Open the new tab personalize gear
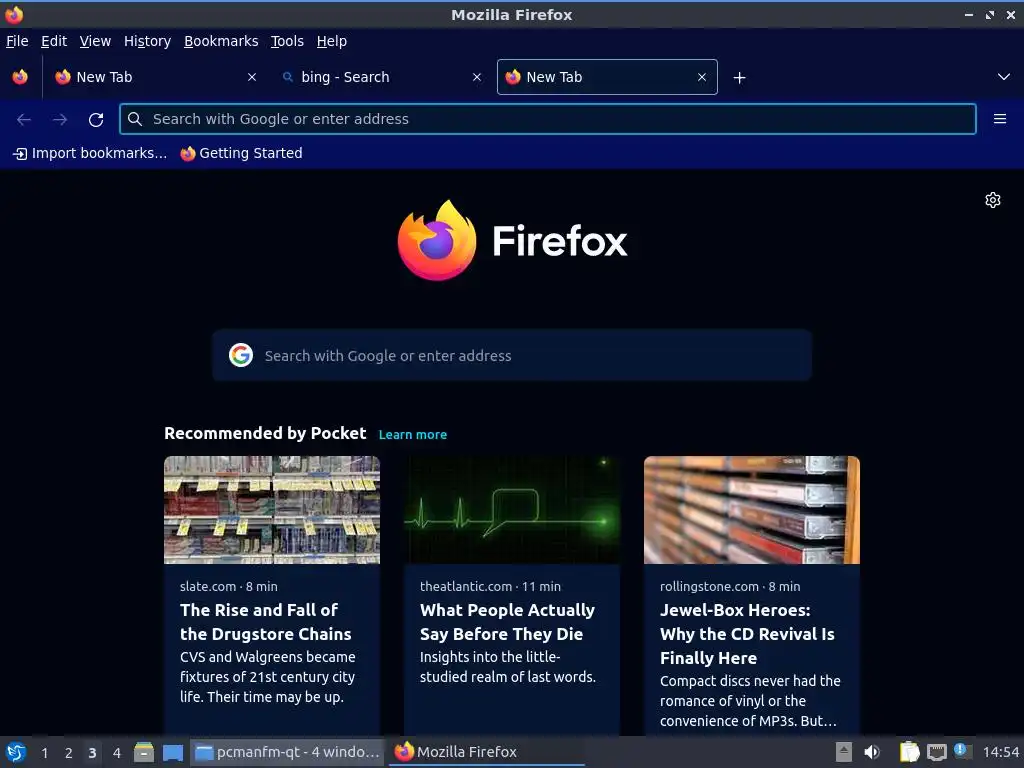This screenshot has height=768, width=1024. pyautogui.click(x=993, y=200)
